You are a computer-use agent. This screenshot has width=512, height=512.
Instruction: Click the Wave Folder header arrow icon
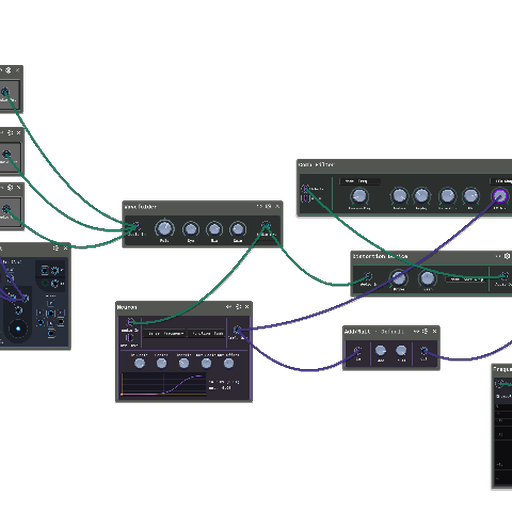coord(259,207)
